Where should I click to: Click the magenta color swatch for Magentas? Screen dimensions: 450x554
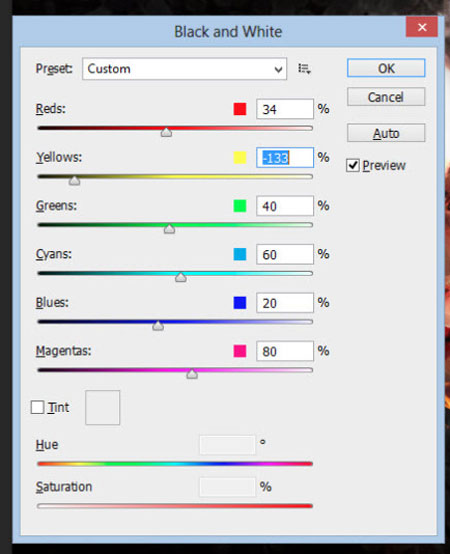coord(240,351)
